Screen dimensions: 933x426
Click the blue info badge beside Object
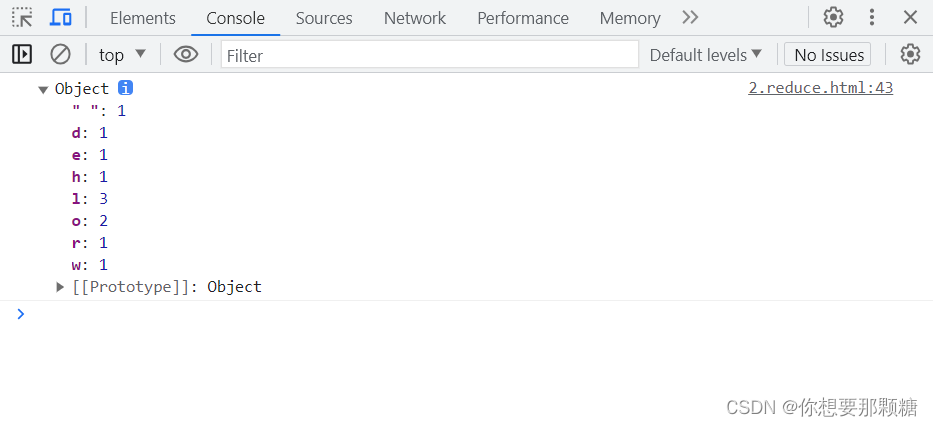(125, 88)
